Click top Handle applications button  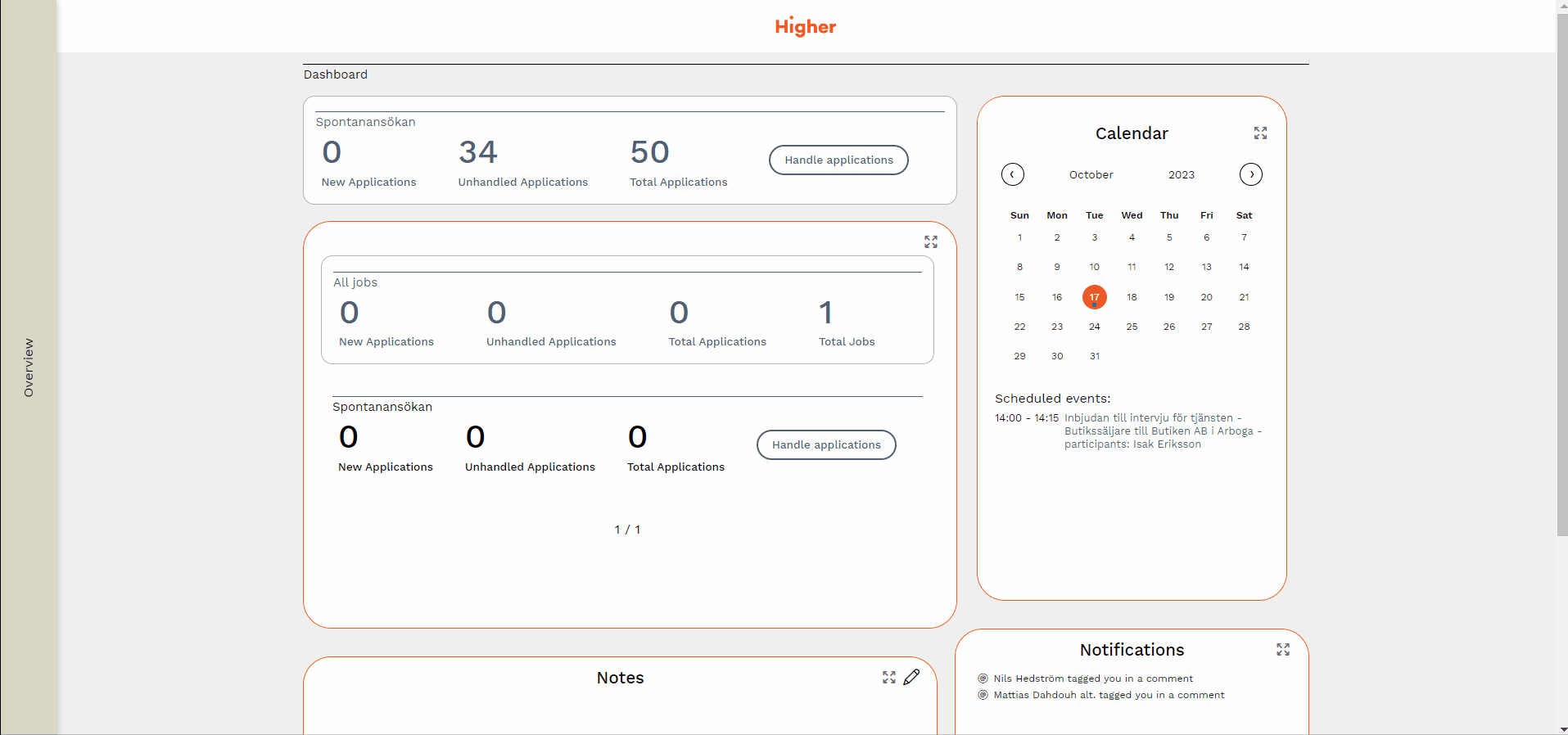[x=838, y=160]
